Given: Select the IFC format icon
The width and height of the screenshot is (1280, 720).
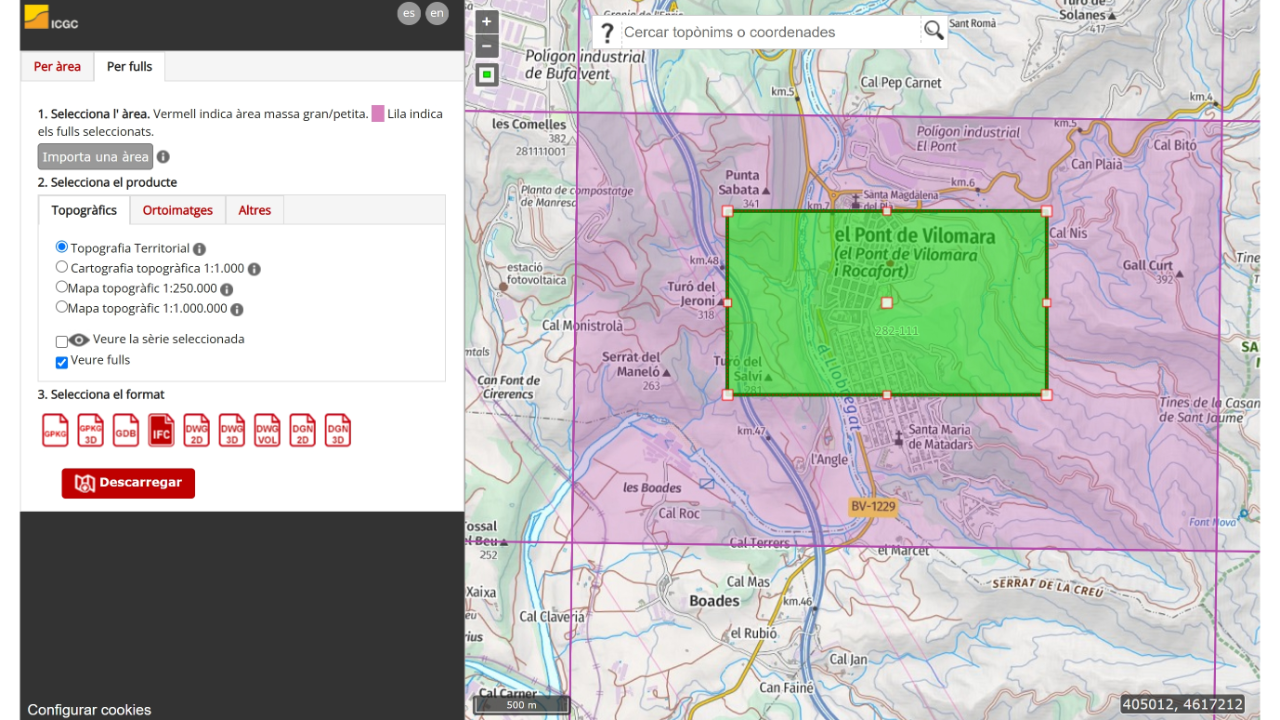Looking at the screenshot, I should click(161, 430).
